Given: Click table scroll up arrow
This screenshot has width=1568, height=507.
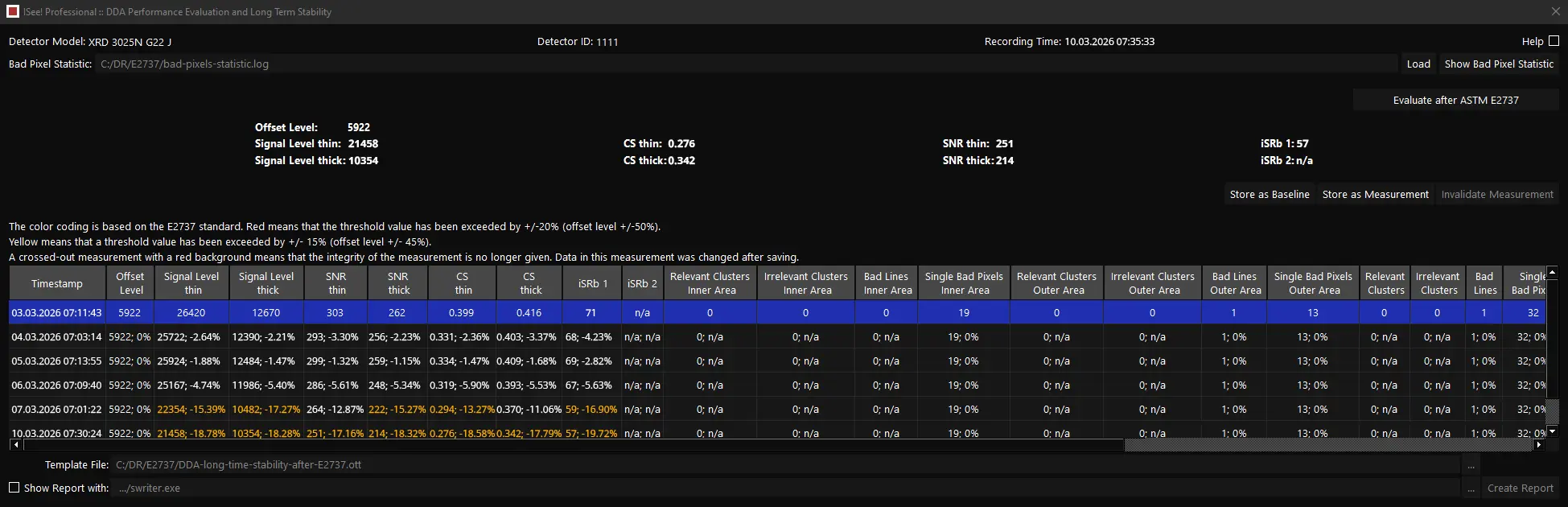Looking at the screenshot, I should (1552, 273).
